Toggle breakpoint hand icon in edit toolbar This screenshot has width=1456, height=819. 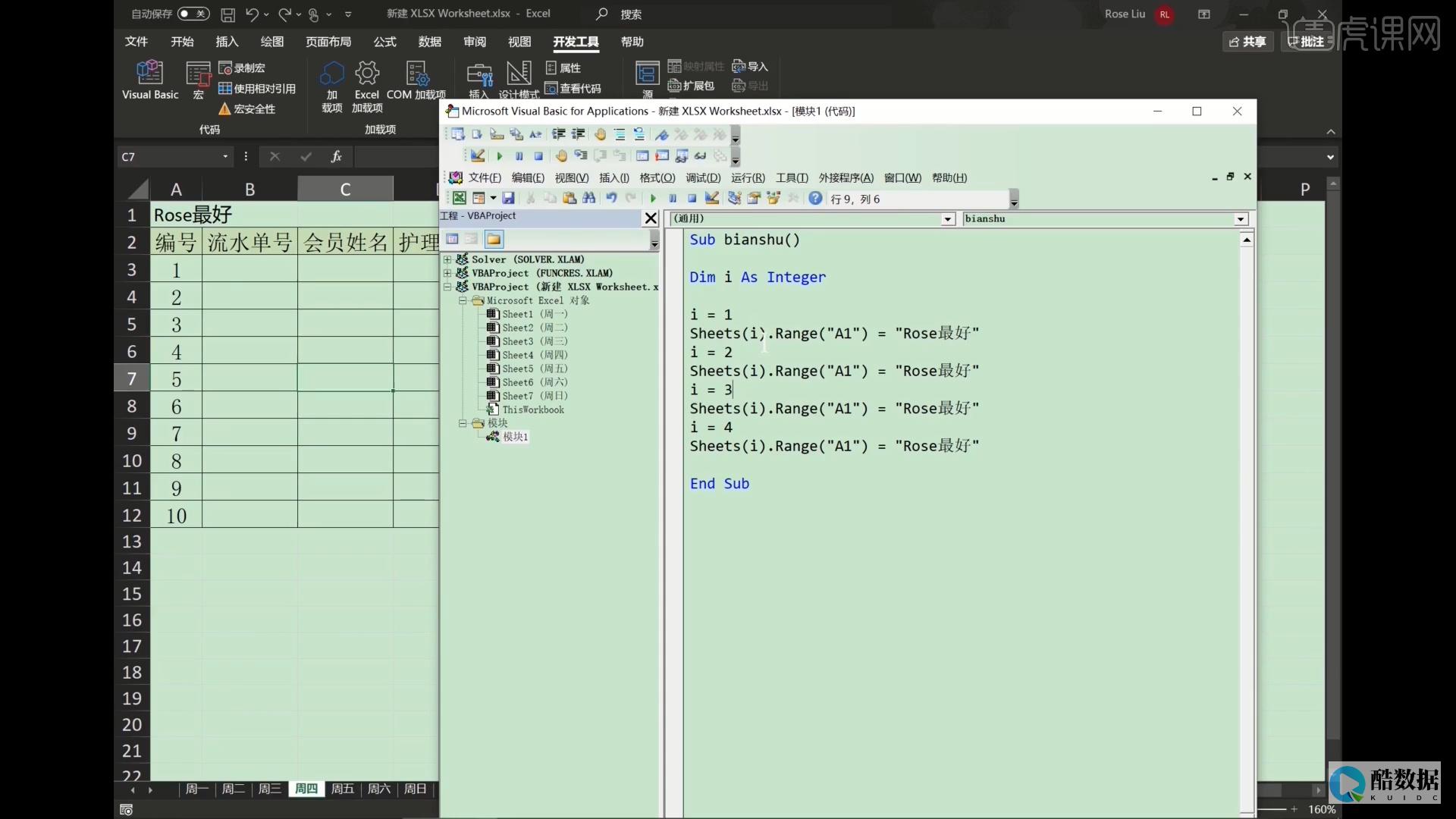click(x=600, y=134)
